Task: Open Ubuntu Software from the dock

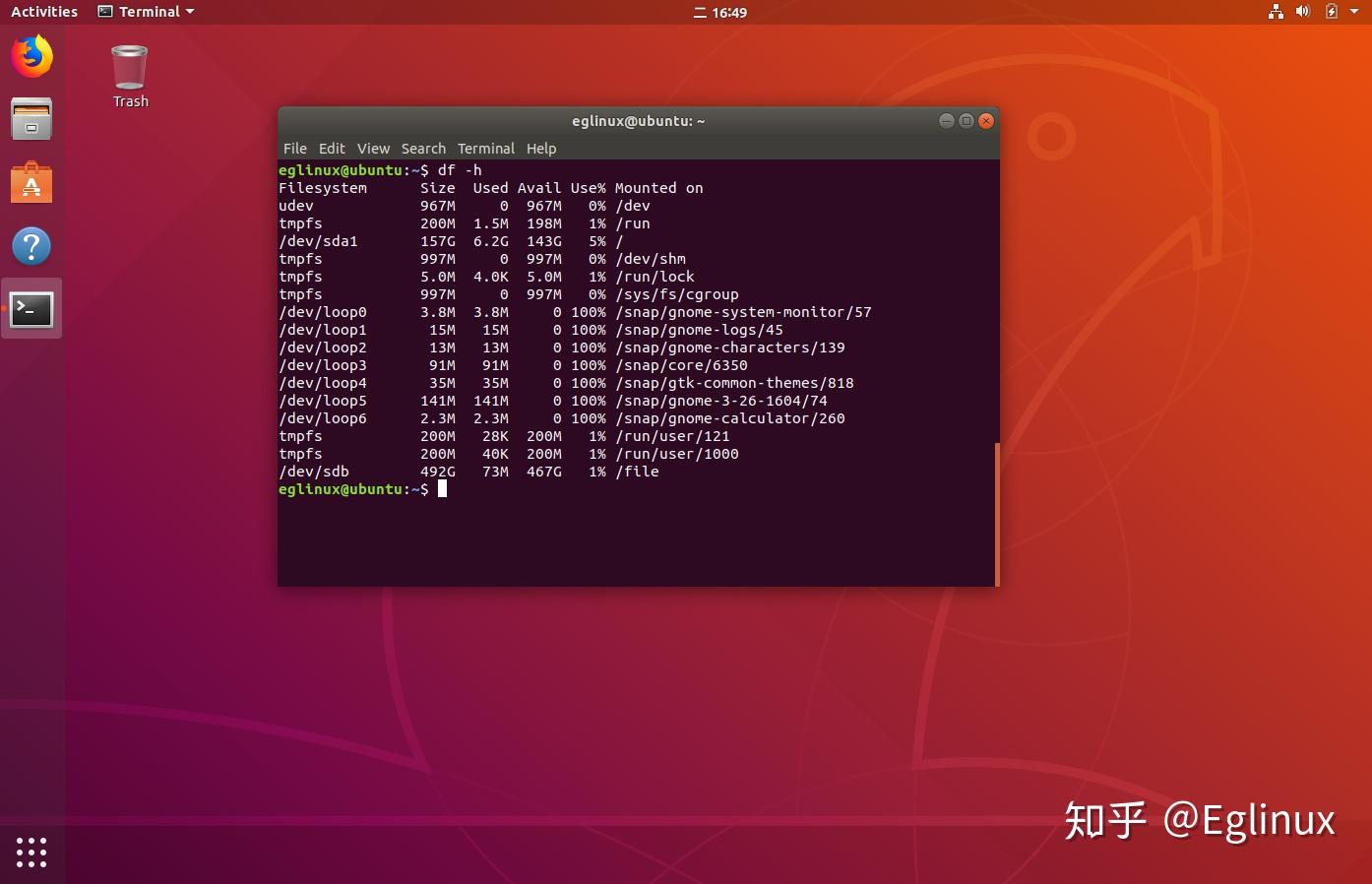Action: pyautogui.click(x=31, y=182)
